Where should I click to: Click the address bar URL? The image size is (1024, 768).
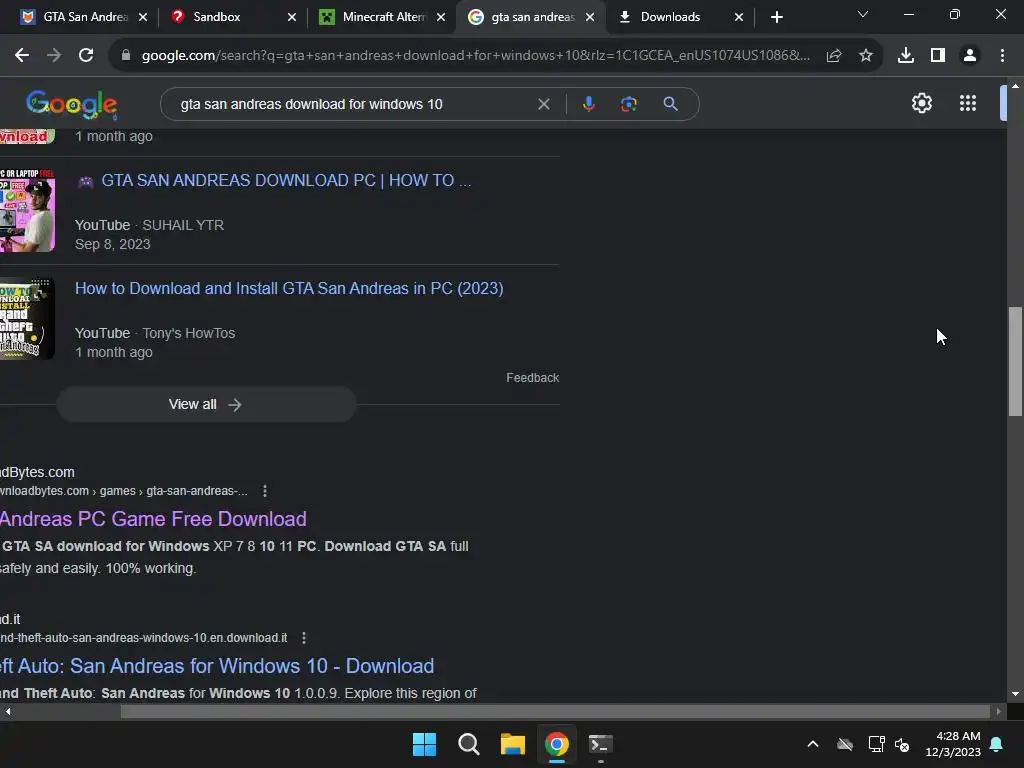[x=475, y=56]
